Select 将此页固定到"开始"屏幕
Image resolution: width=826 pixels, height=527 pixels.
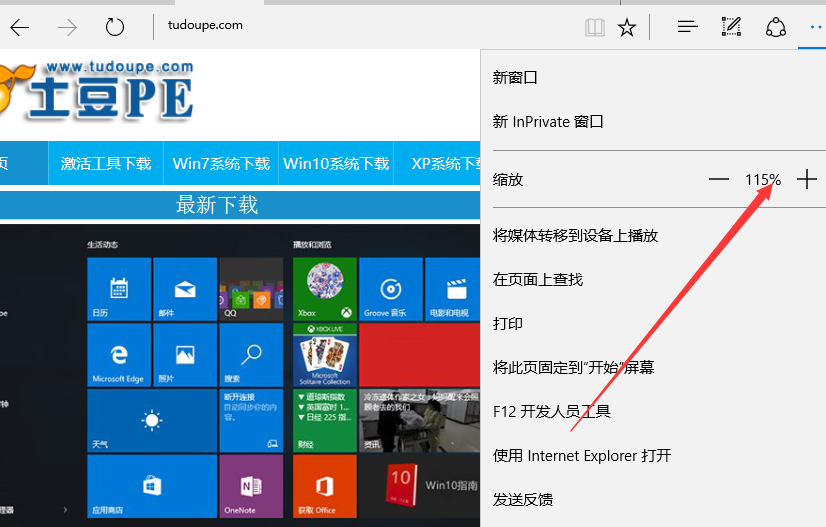574,367
